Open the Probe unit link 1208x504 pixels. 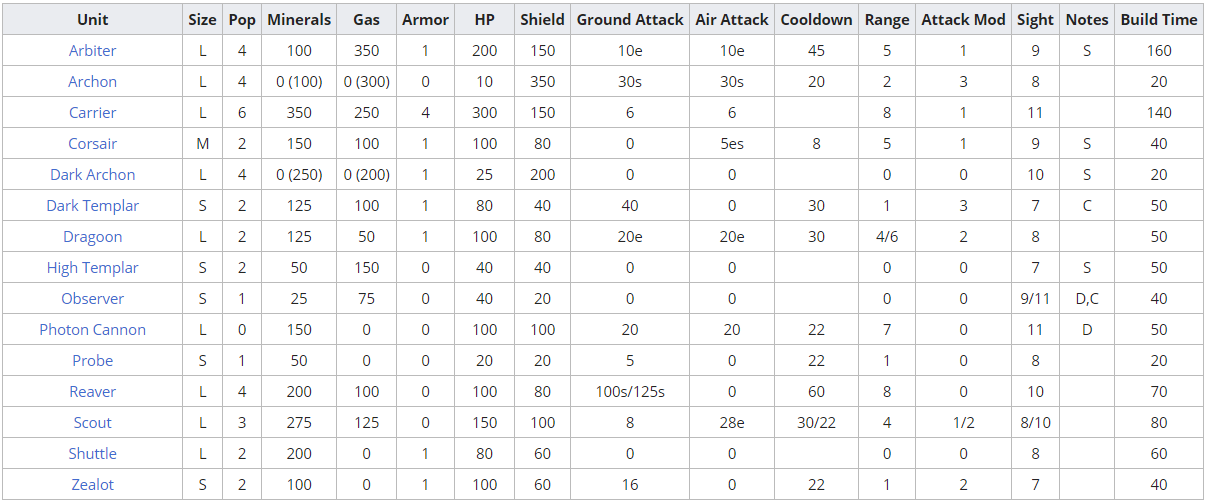pyautogui.click(x=92, y=361)
